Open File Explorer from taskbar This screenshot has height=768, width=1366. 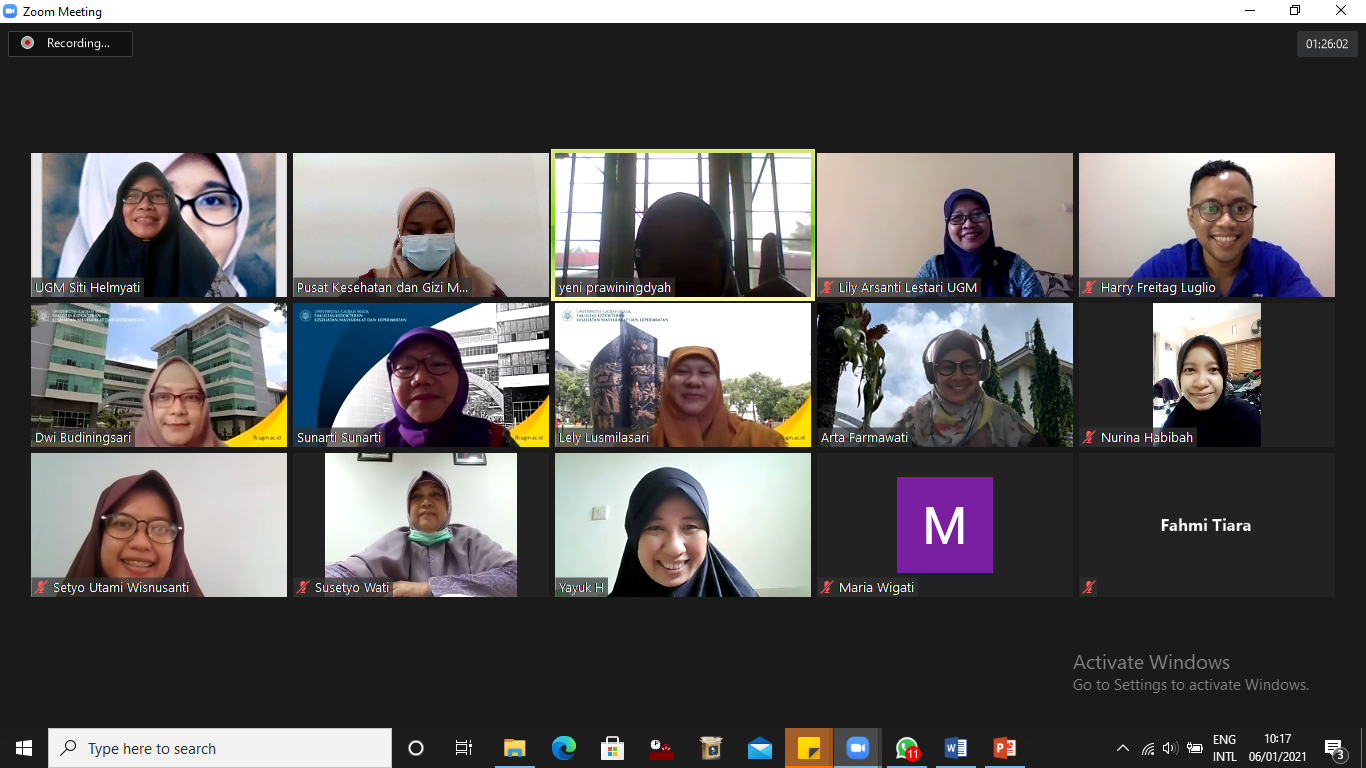513,747
